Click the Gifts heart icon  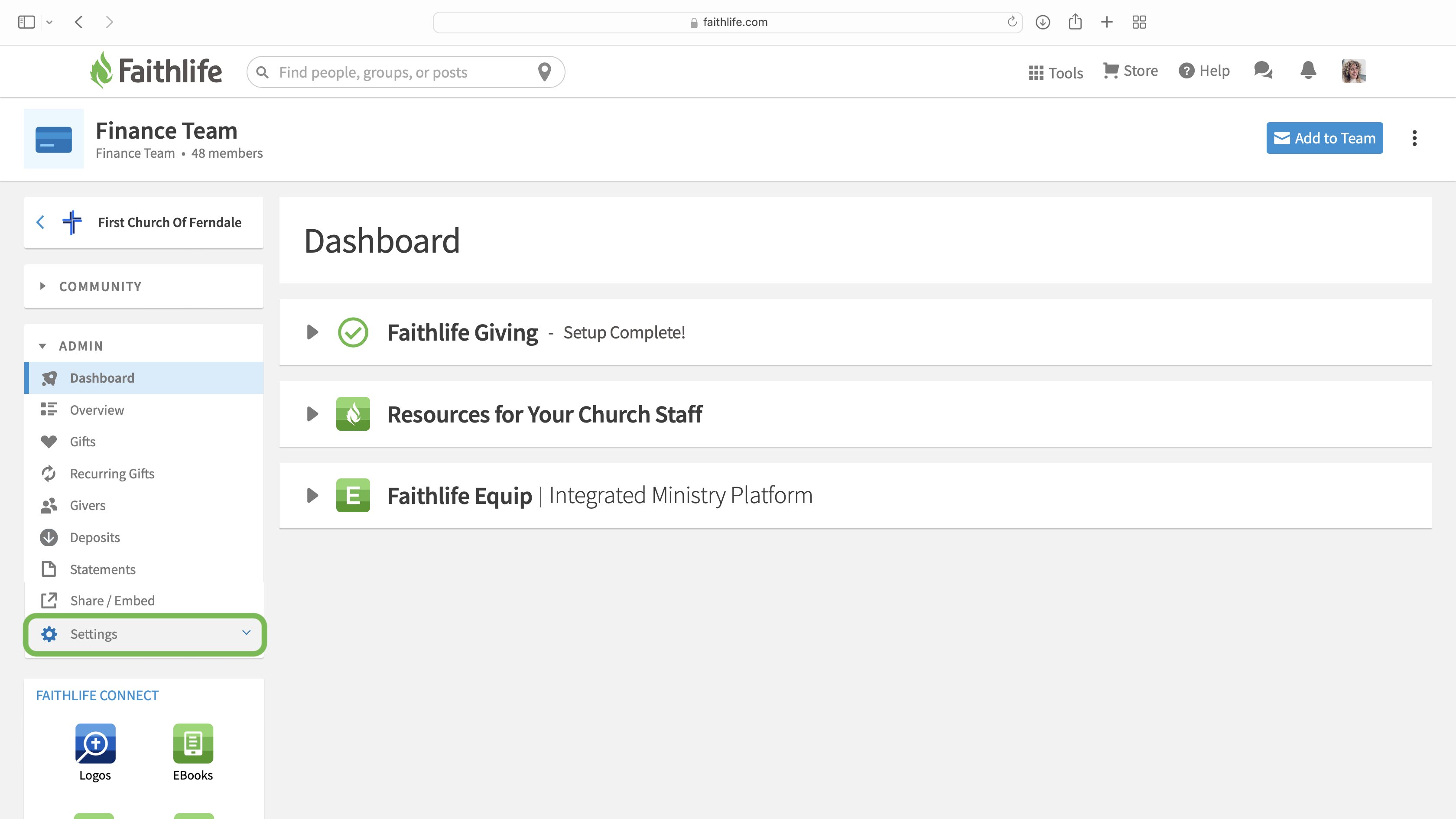49,442
